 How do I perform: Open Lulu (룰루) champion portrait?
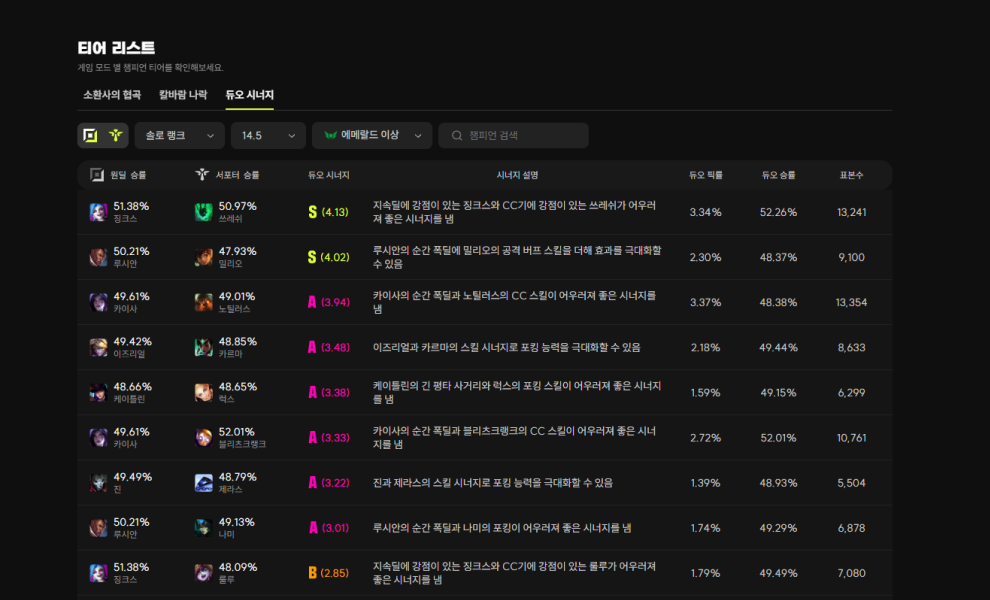[203, 573]
